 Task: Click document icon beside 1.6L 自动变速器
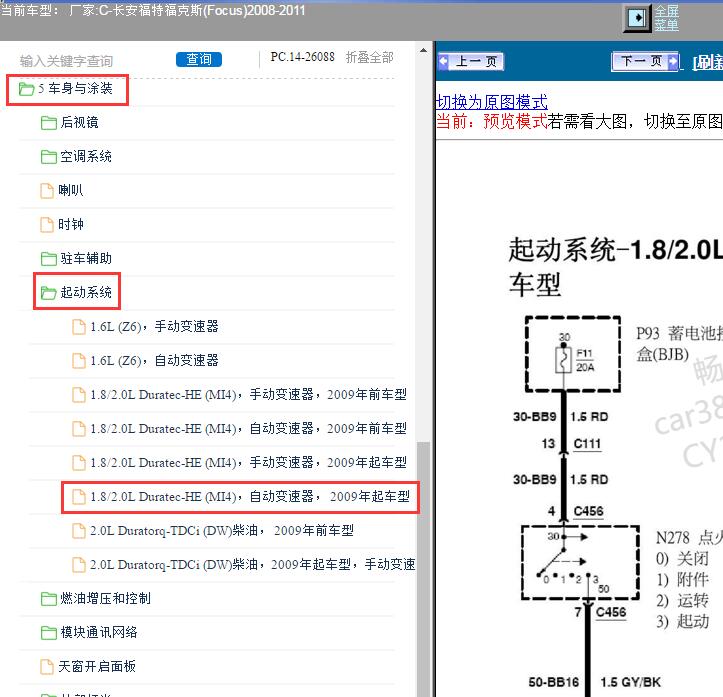[79, 360]
